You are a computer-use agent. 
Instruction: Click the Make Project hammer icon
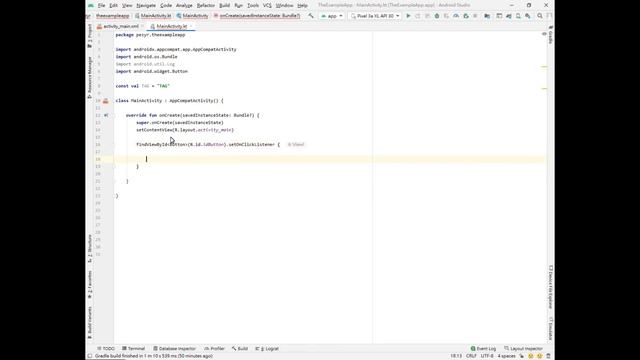tap(311, 16)
